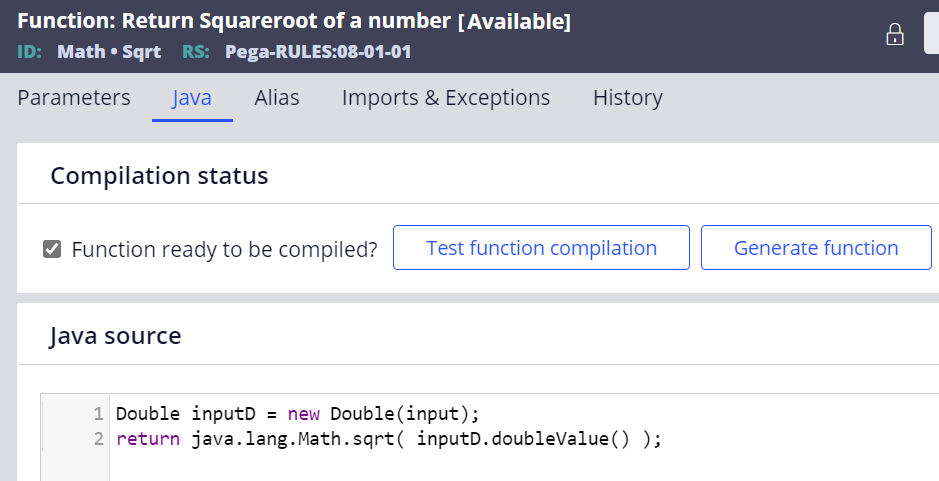View the History tab

[x=628, y=97]
